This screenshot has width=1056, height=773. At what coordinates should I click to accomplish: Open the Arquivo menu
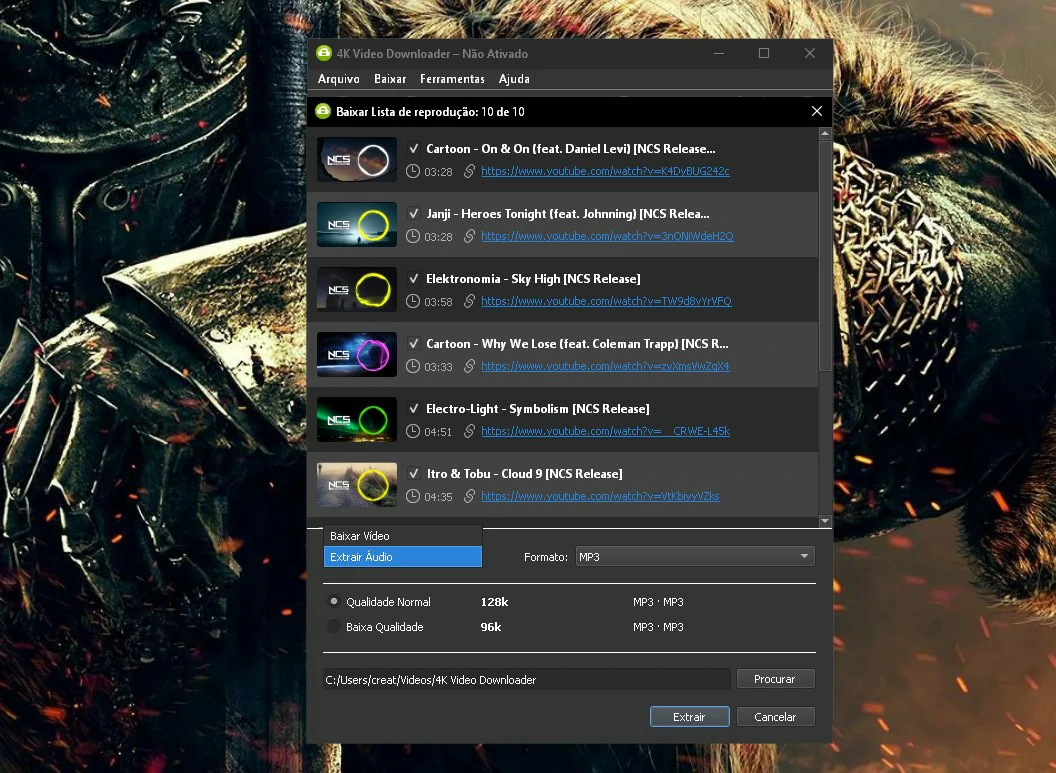tap(339, 79)
